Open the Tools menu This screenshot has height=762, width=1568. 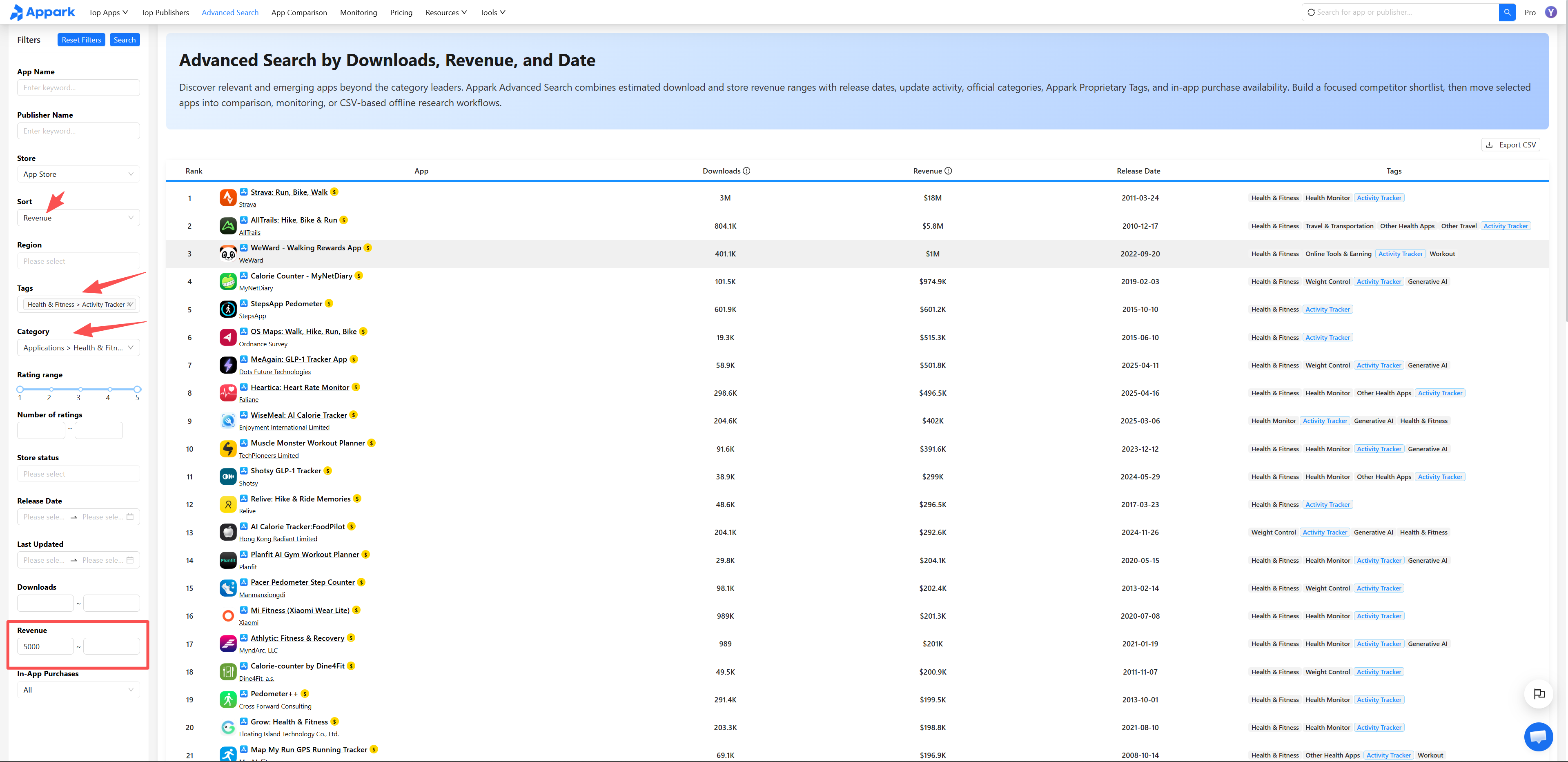pos(492,12)
